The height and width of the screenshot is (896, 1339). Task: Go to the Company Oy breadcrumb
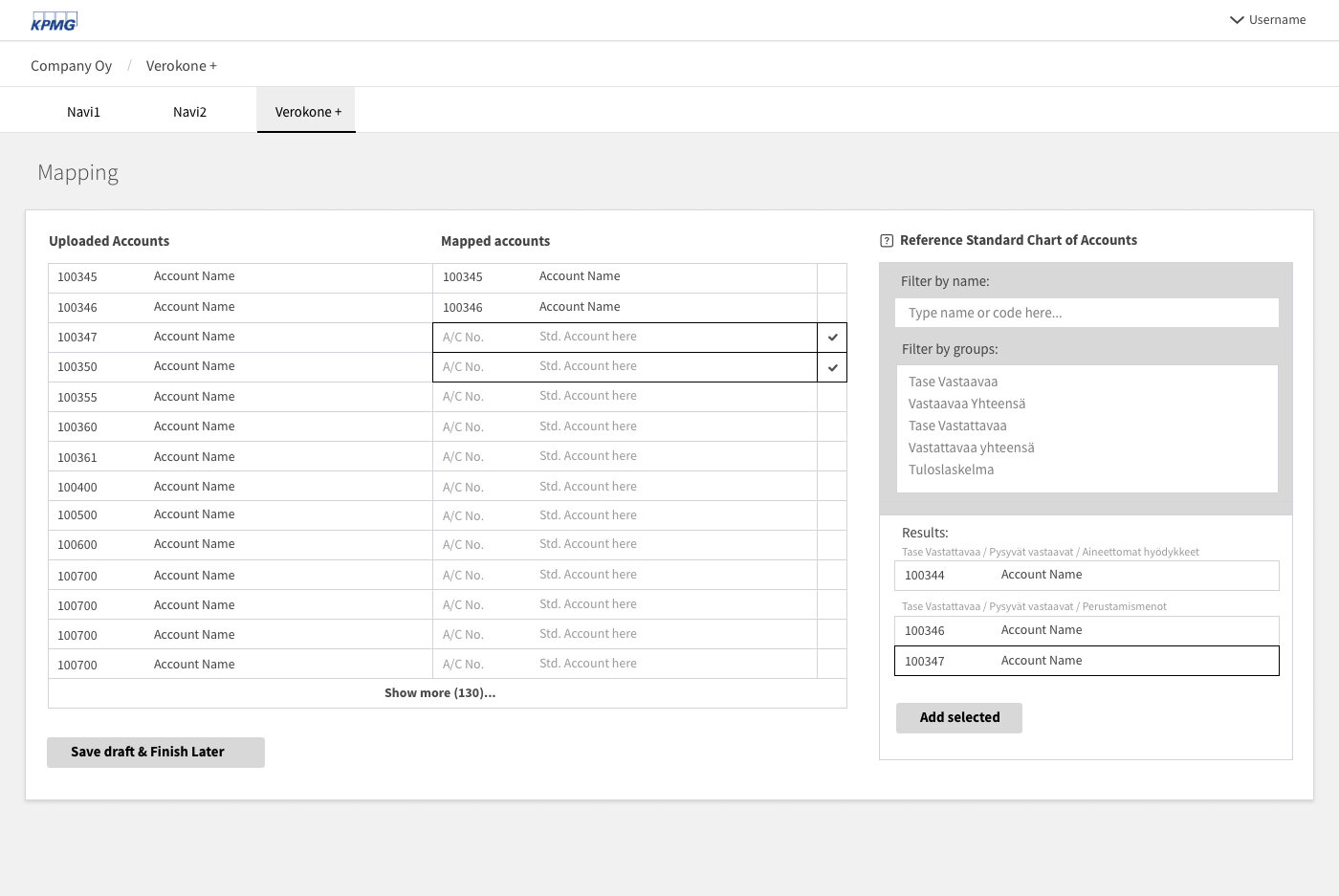71,66
